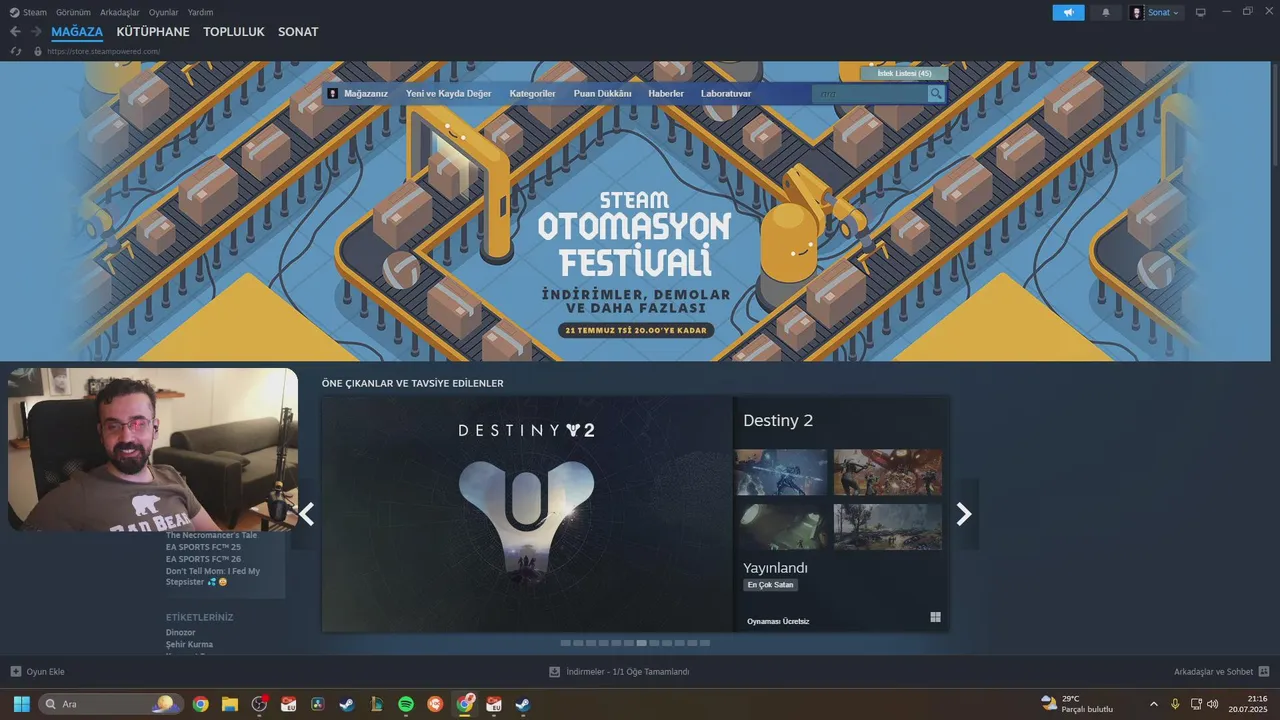Screen dimensions: 1280x720
Task: Open the friends chat icon at bottom right
Action: tap(1264, 671)
